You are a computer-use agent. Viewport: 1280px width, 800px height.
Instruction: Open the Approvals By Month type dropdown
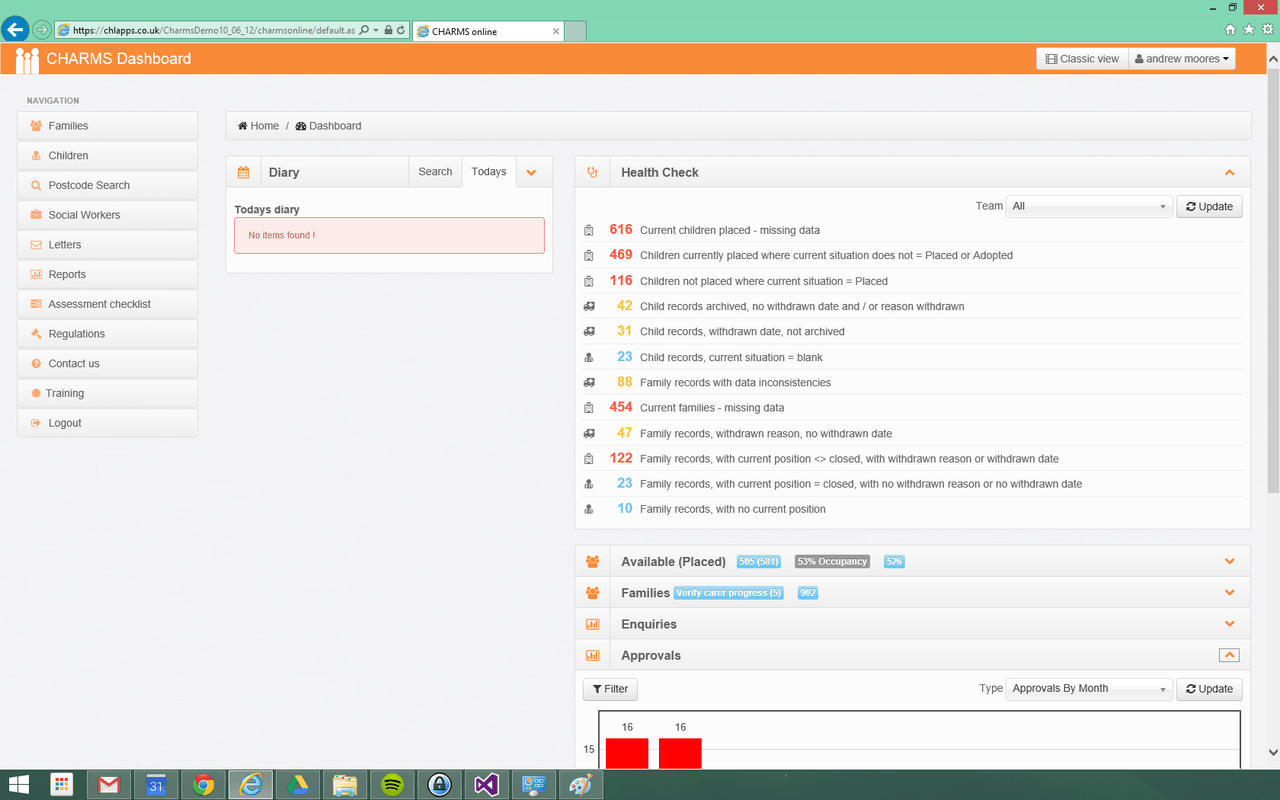(x=1089, y=688)
